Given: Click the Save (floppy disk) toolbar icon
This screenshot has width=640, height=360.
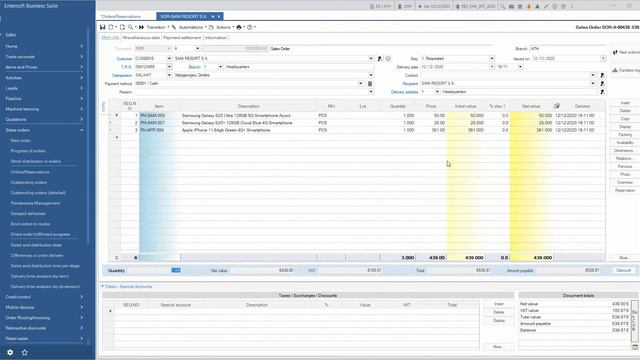Looking at the screenshot, I should (102, 27).
